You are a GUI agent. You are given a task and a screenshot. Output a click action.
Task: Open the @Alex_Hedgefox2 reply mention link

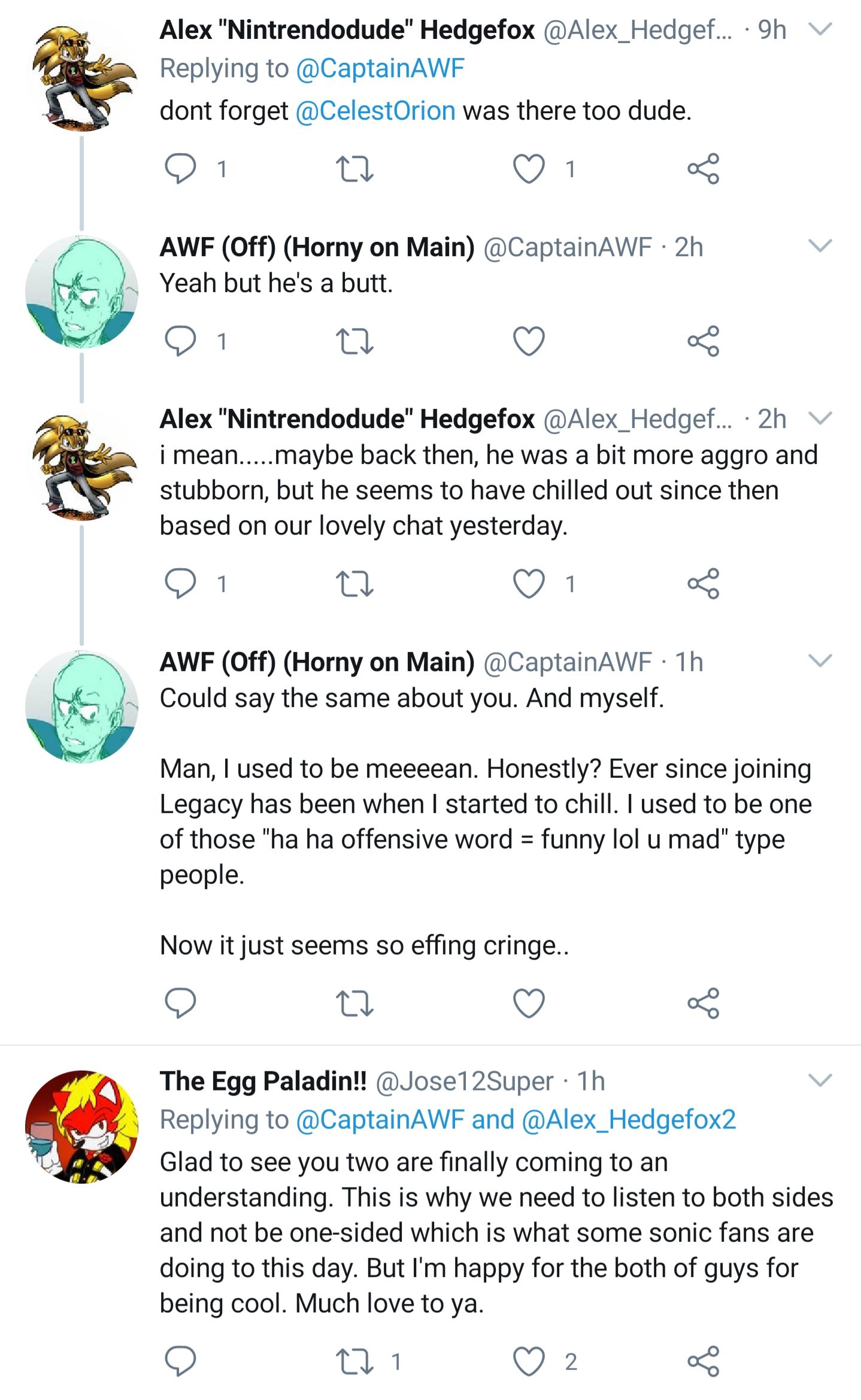pos(629,1119)
